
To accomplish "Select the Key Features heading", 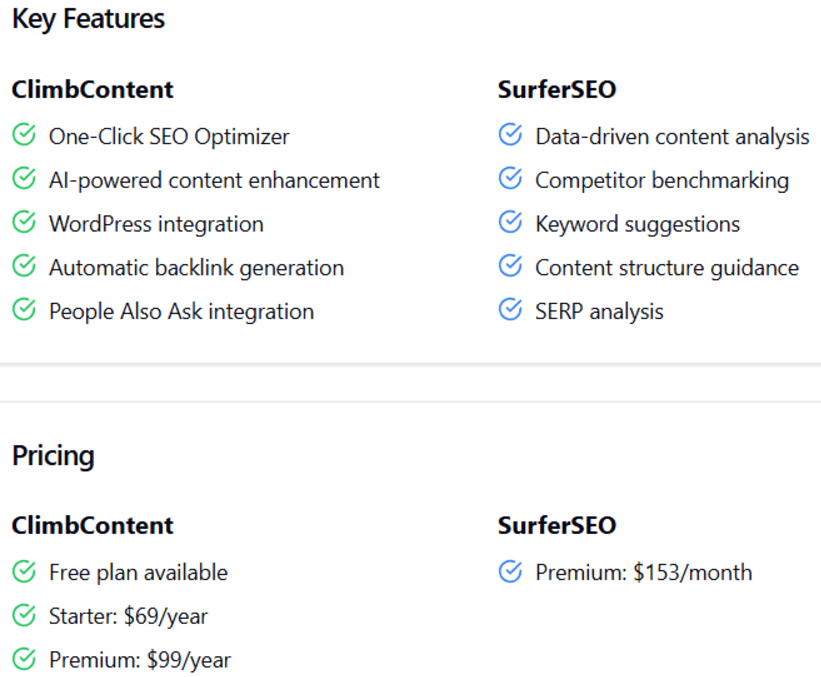I will click(88, 20).
